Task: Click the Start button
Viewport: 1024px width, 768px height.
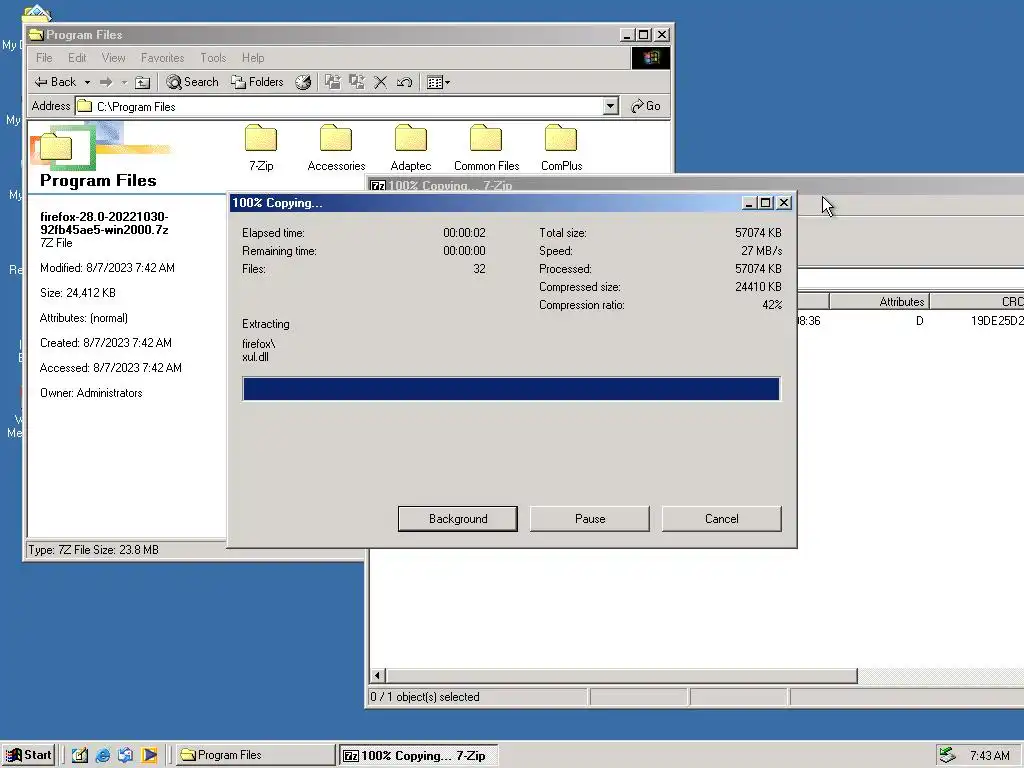Action: coord(29,755)
